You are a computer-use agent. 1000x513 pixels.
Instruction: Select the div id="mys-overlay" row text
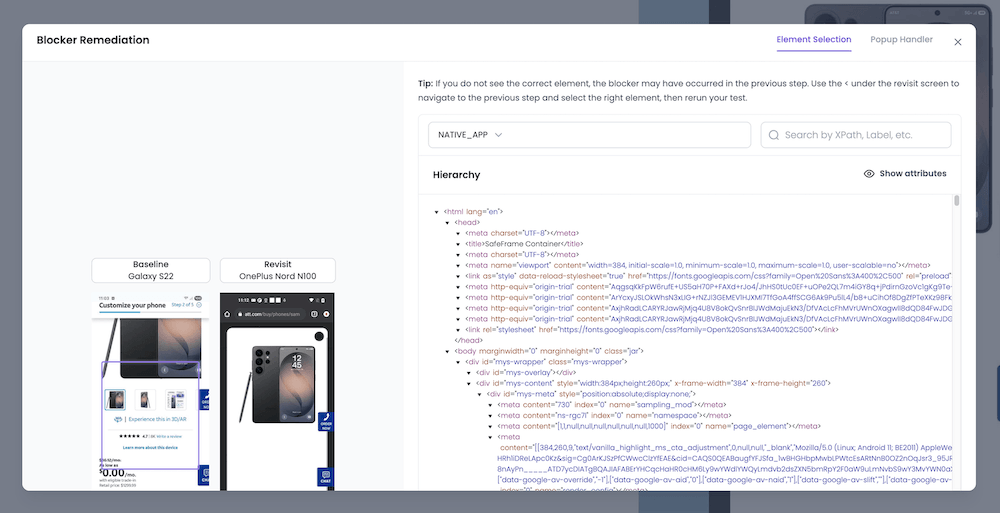click(x=526, y=373)
